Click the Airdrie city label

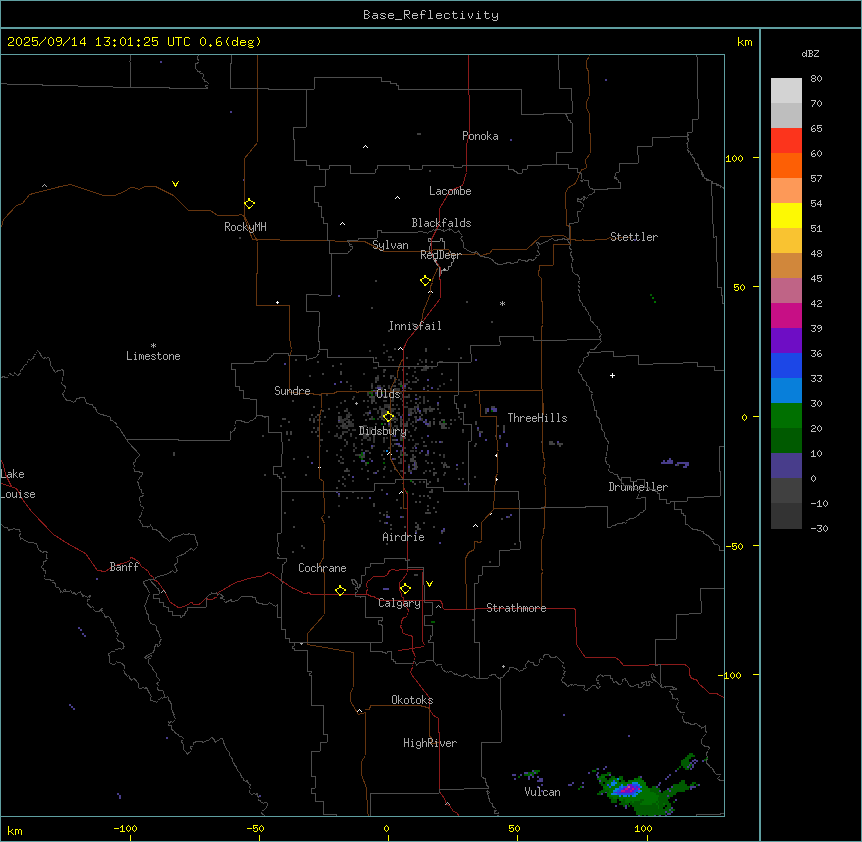404,537
